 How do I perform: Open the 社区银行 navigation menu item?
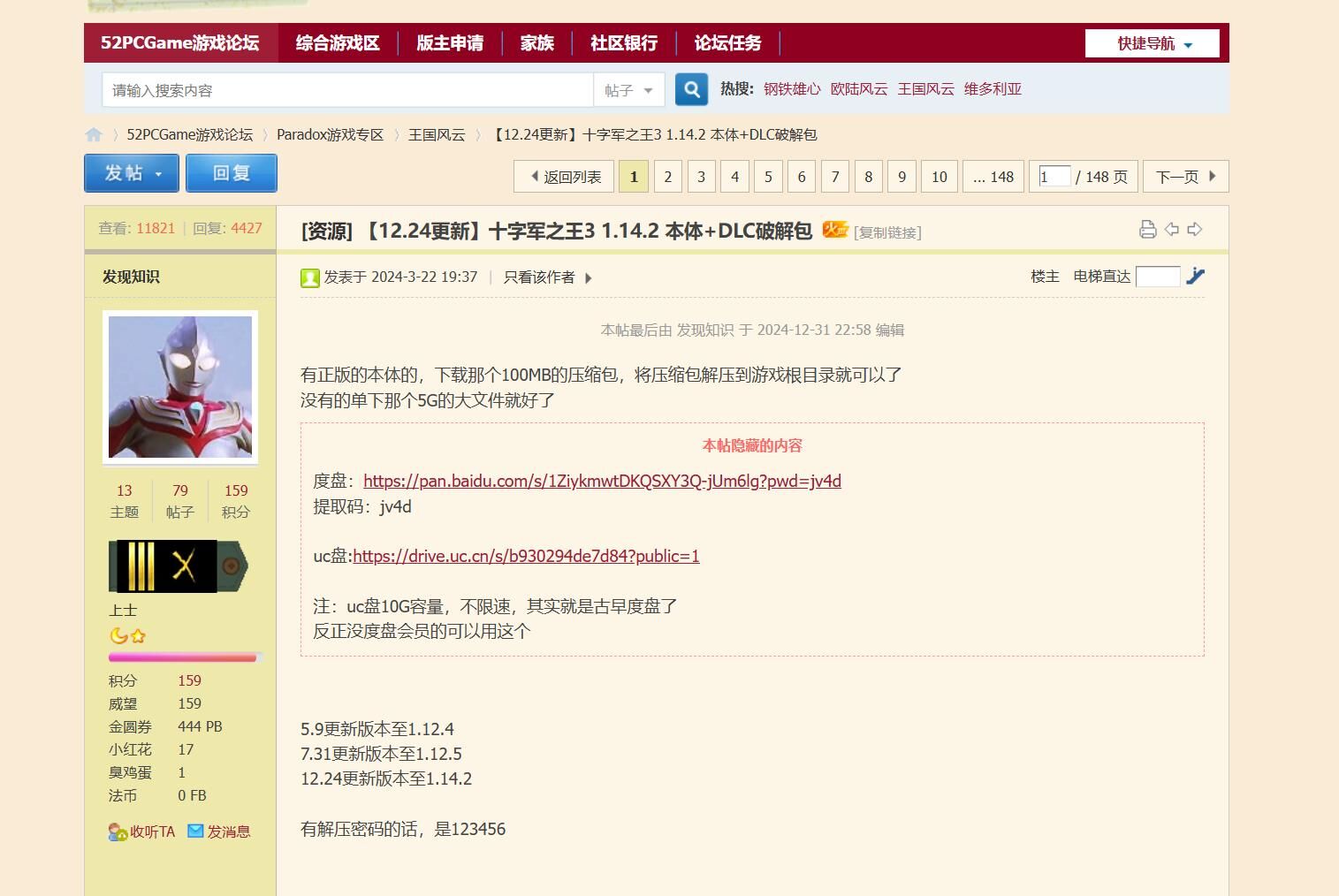[x=623, y=43]
